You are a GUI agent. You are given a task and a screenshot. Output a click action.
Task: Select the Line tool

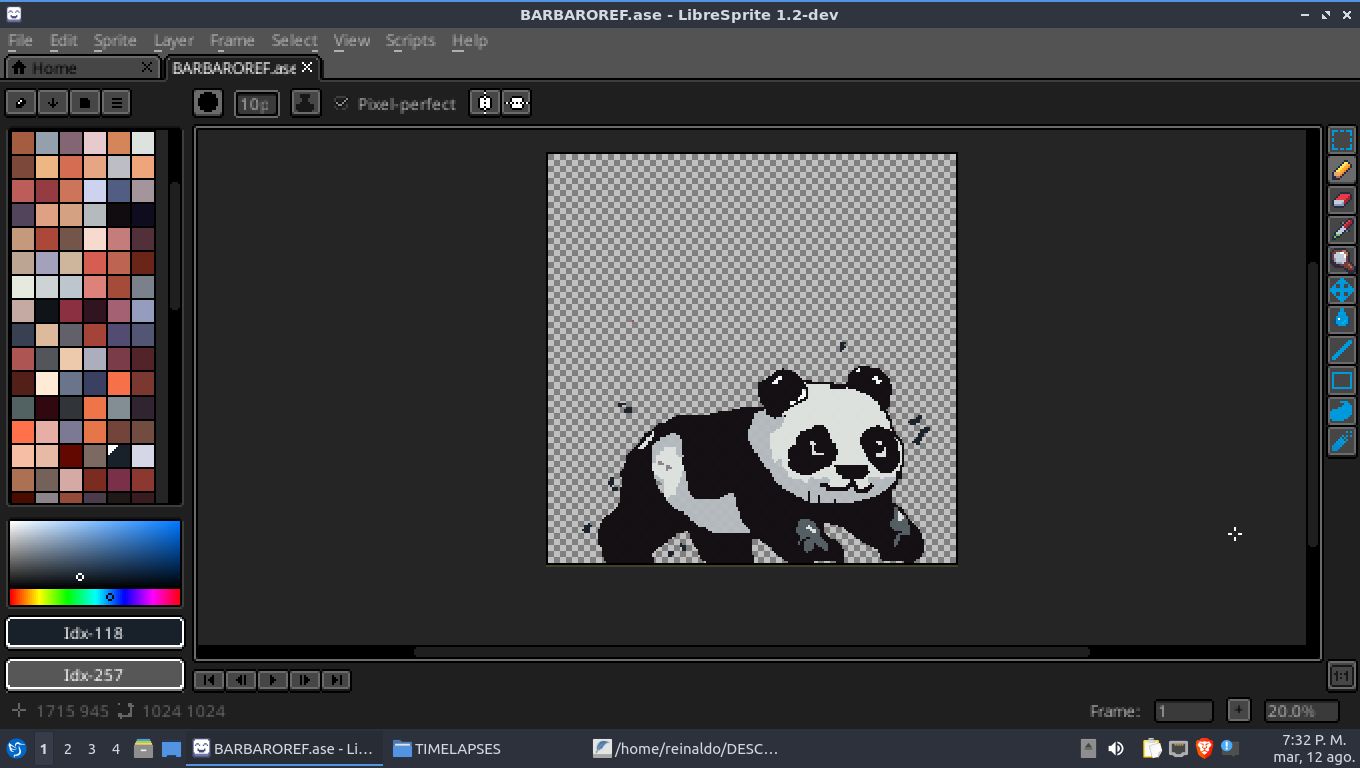[x=1342, y=350]
